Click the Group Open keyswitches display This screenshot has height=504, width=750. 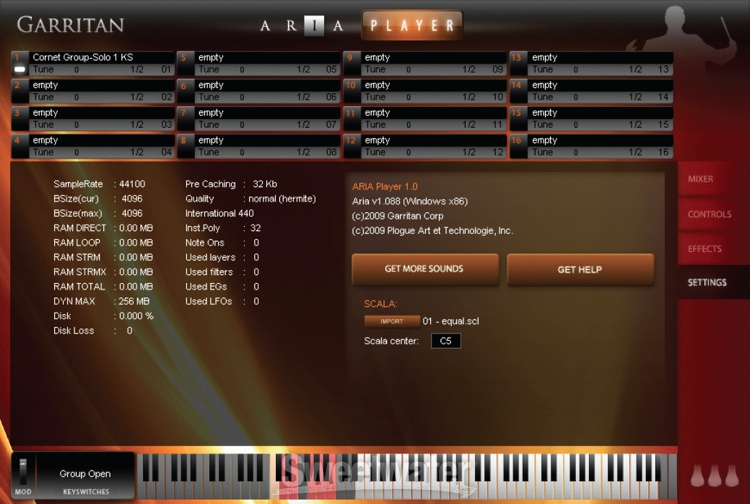[x=85, y=476]
